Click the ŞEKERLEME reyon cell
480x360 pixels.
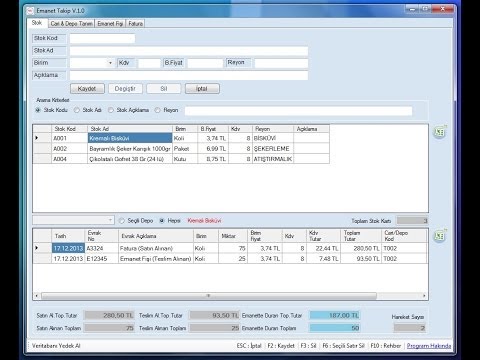point(273,149)
